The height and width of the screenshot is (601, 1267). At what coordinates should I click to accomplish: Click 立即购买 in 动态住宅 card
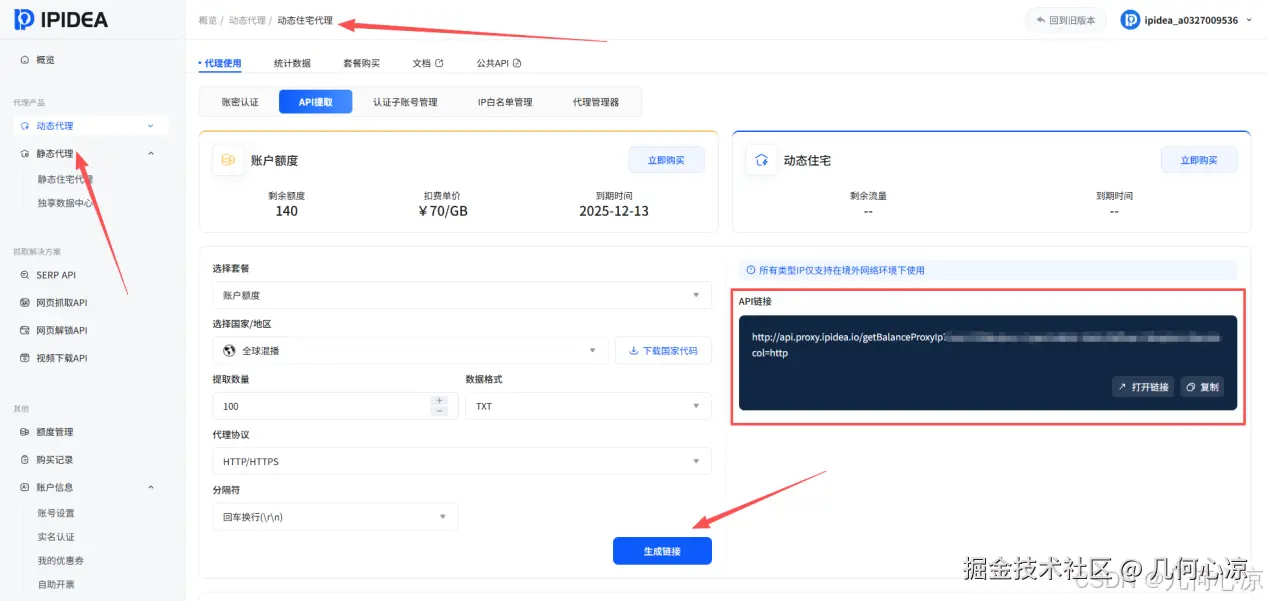(1199, 160)
